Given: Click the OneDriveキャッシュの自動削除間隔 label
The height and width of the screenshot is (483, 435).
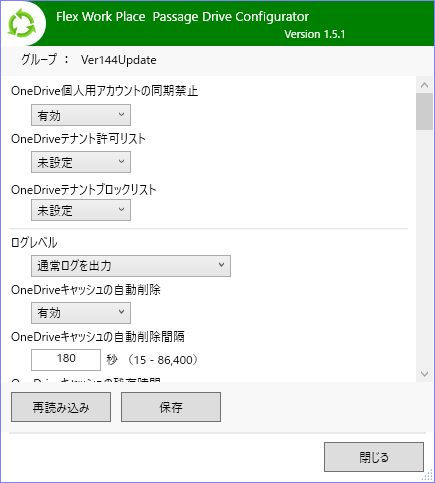Looking at the screenshot, I should 98,337.
